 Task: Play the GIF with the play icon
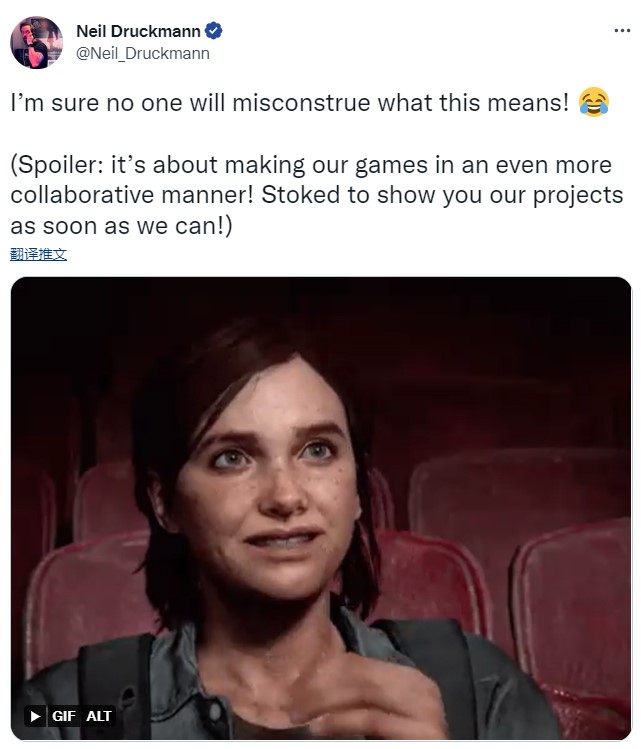tap(35, 715)
